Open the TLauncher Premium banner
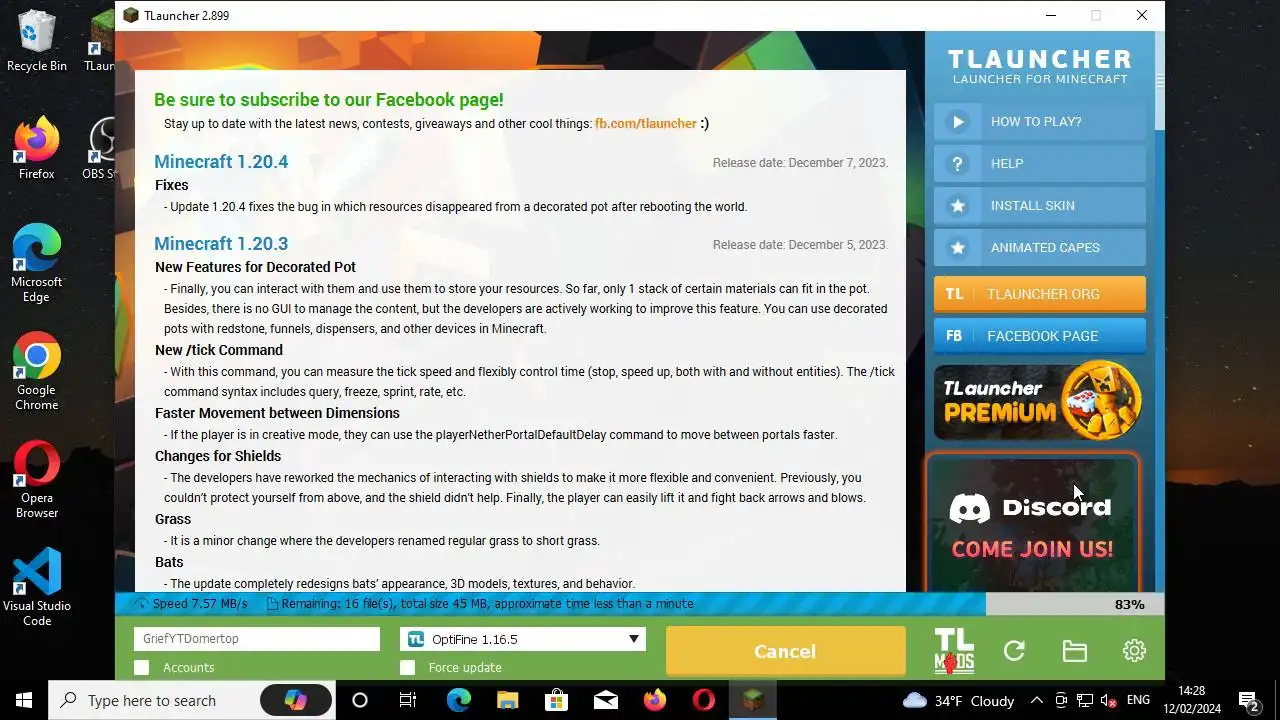 tap(1040, 401)
